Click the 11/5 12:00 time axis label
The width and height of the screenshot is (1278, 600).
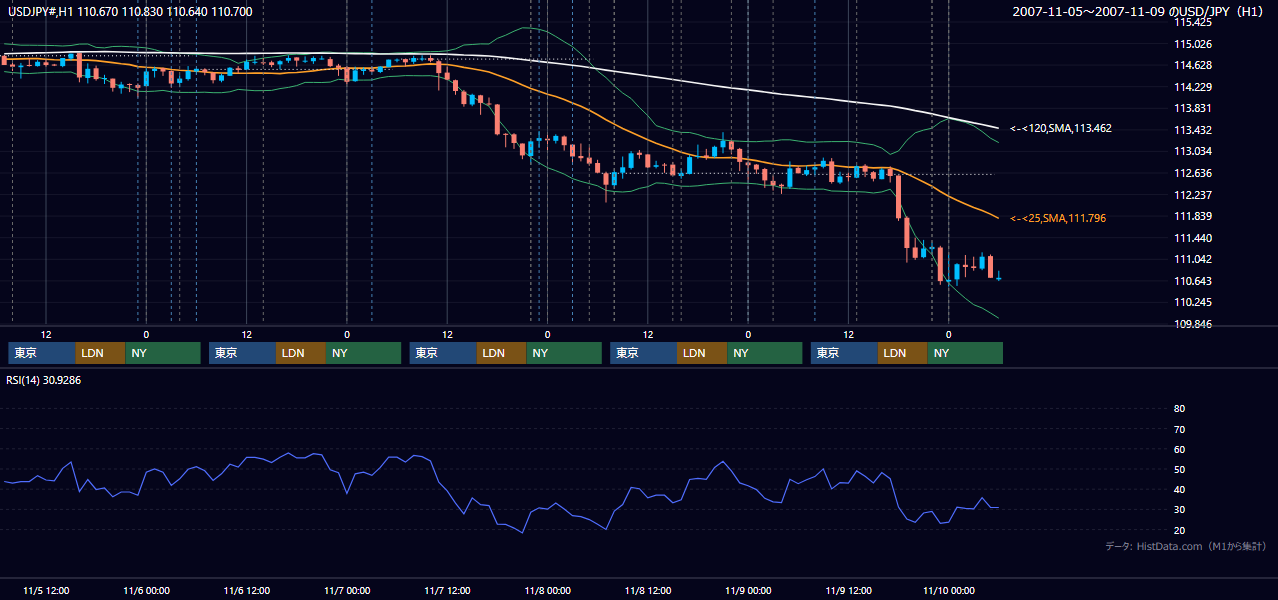[46, 590]
